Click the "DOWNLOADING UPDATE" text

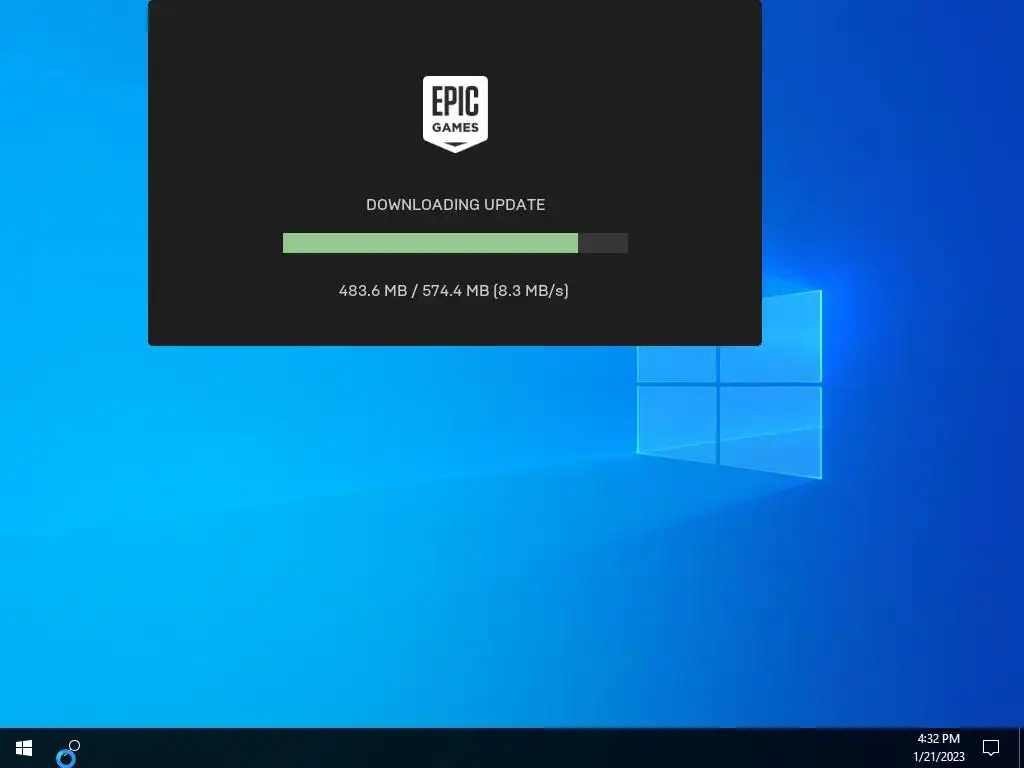click(x=455, y=204)
